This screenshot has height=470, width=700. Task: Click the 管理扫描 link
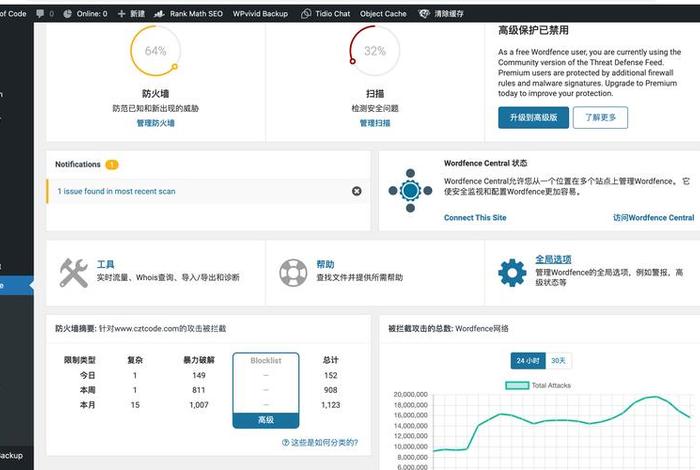pos(375,123)
